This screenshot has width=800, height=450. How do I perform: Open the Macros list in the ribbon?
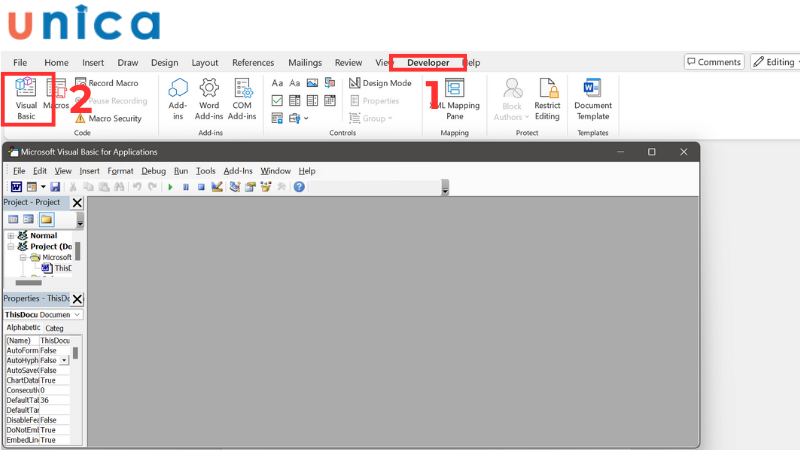tap(57, 95)
